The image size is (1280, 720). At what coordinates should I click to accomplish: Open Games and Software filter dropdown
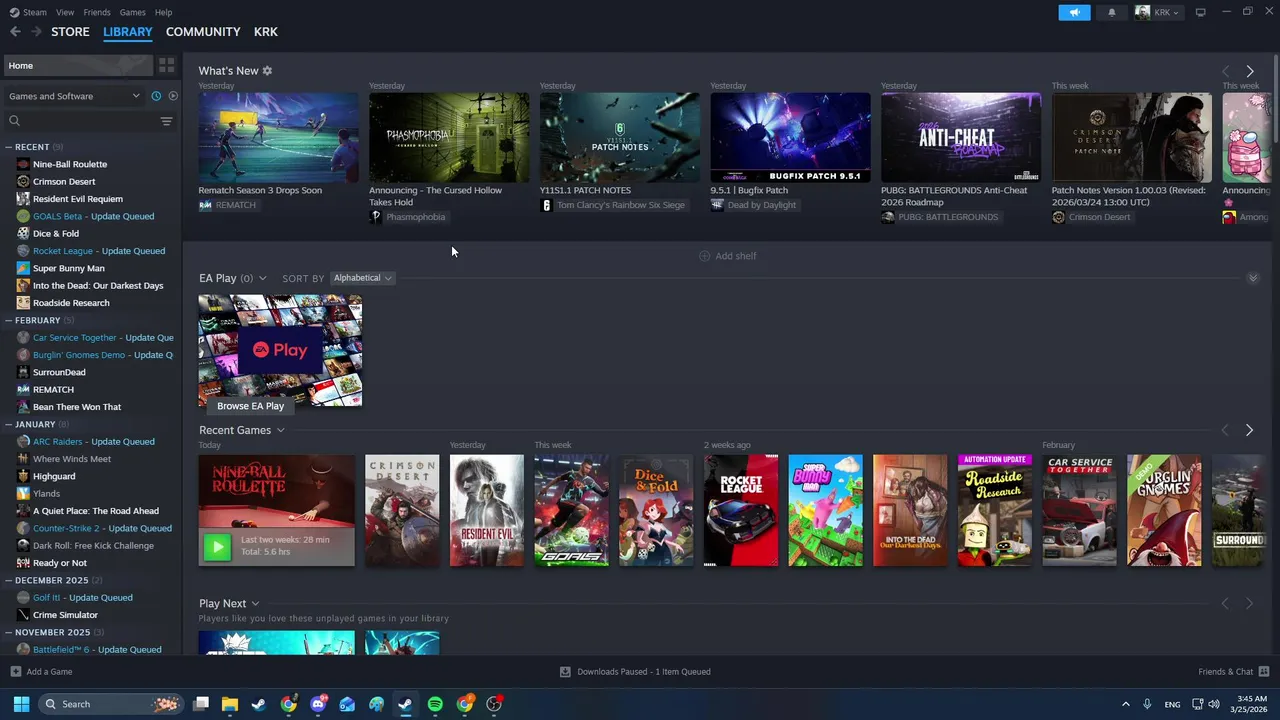(x=75, y=96)
